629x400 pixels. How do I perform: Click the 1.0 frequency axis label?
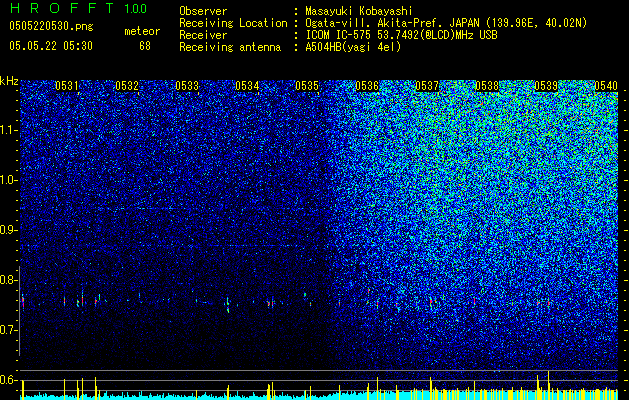click(9, 180)
